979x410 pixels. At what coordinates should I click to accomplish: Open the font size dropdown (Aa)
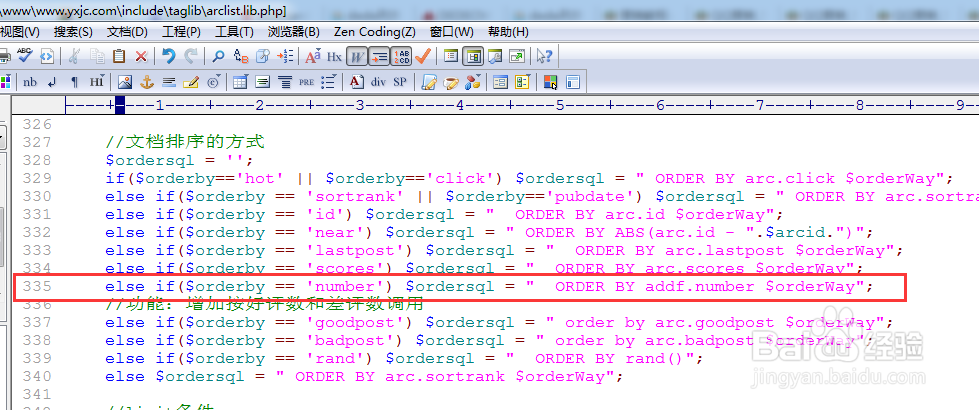click(313, 56)
